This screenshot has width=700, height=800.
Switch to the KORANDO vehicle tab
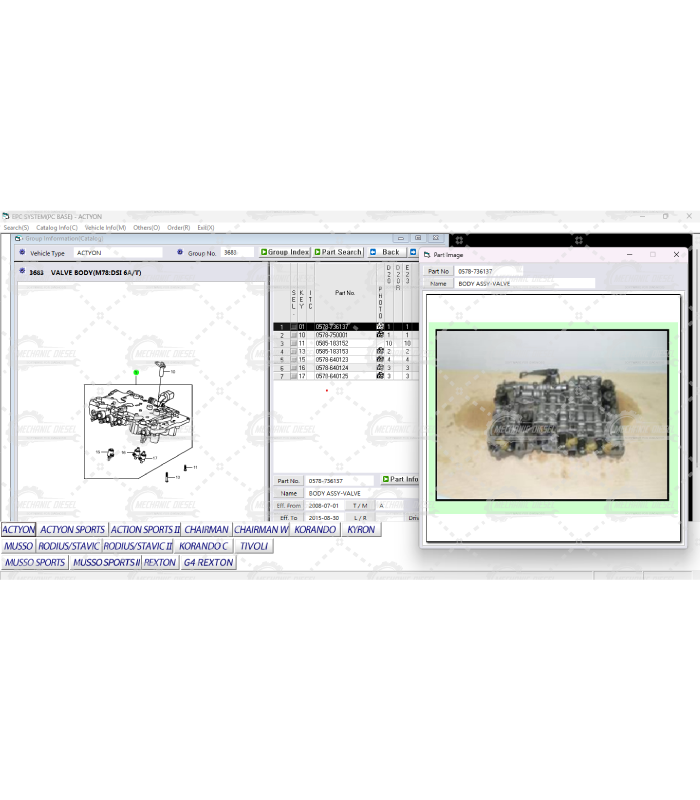click(x=316, y=530)
